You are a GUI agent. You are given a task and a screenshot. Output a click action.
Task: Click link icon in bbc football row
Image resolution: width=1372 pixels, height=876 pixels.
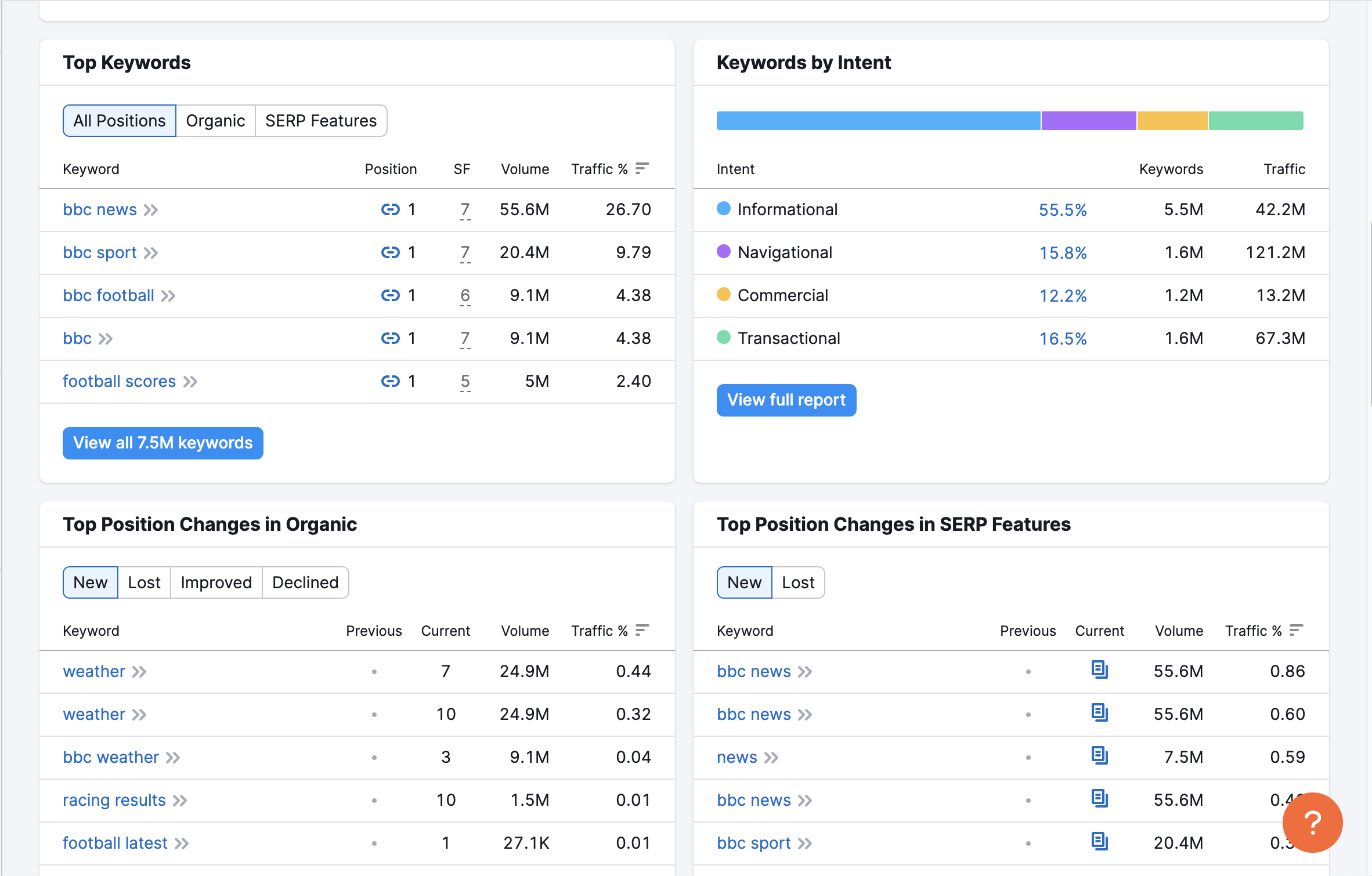pos(390,295)
